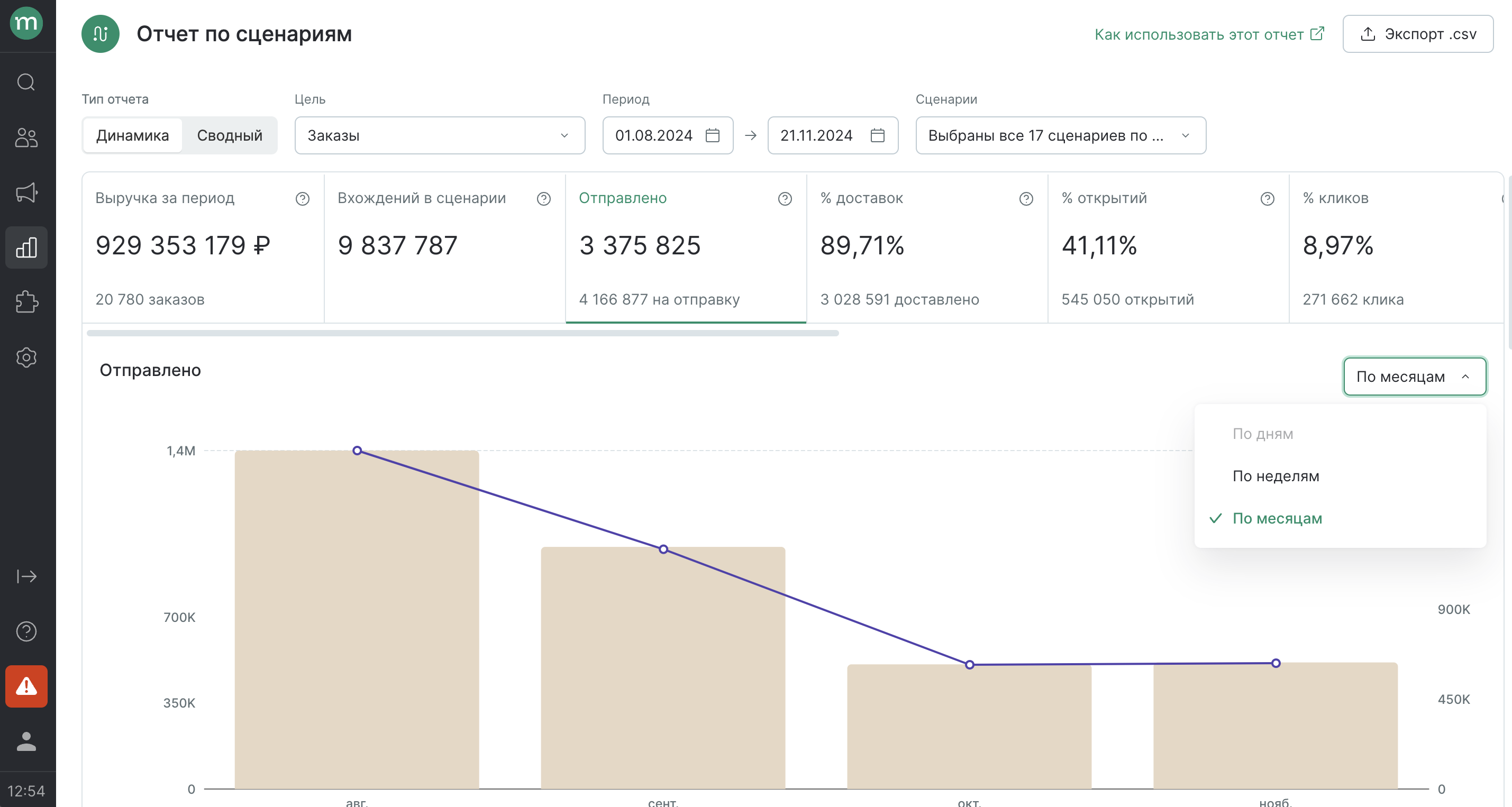Click the August bar in the chart
Image resolution: width=1512 pixels, height=807 pixels.
tap(357, 620)
